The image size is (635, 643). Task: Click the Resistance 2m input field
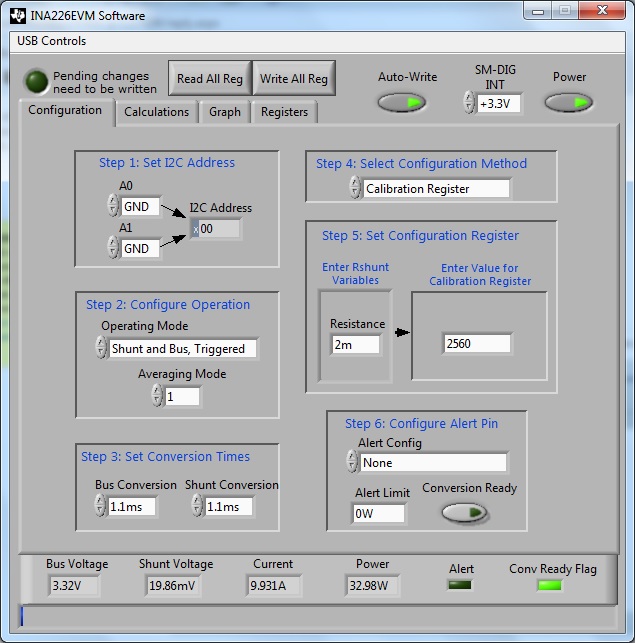(356, 344)
